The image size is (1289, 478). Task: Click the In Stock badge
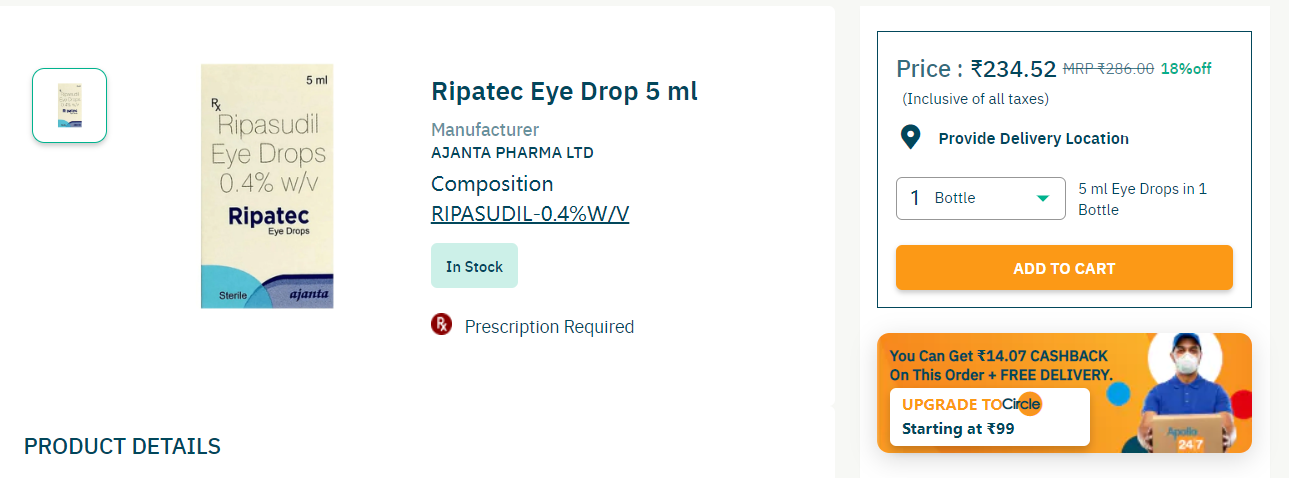click(474, 266)
